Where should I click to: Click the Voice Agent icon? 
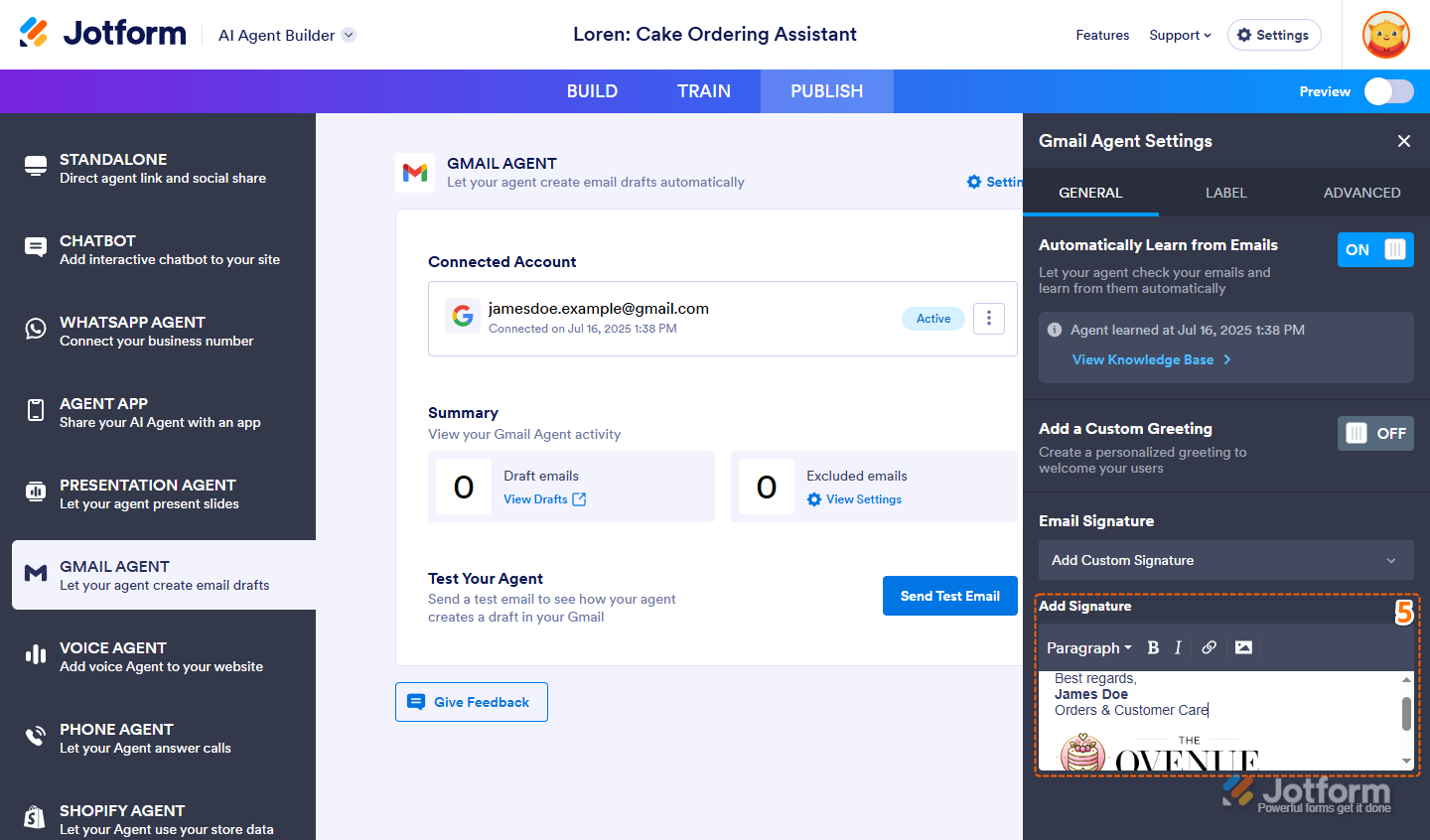click(36, 655)
